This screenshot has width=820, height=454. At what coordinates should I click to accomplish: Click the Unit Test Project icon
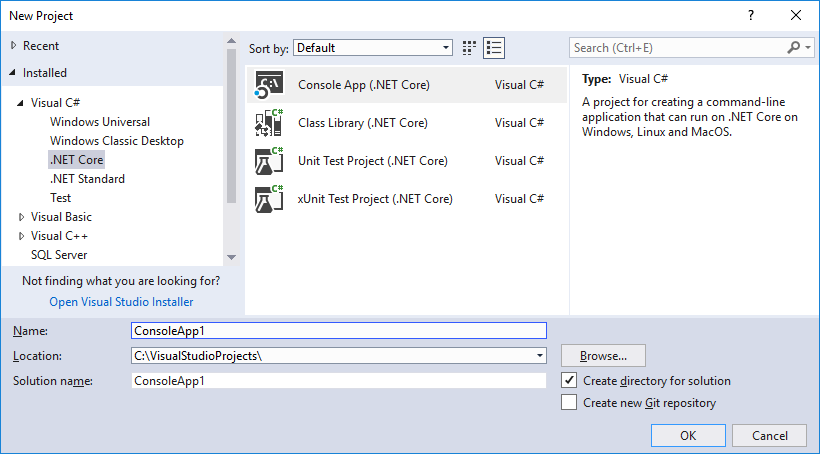click(269, 161)
